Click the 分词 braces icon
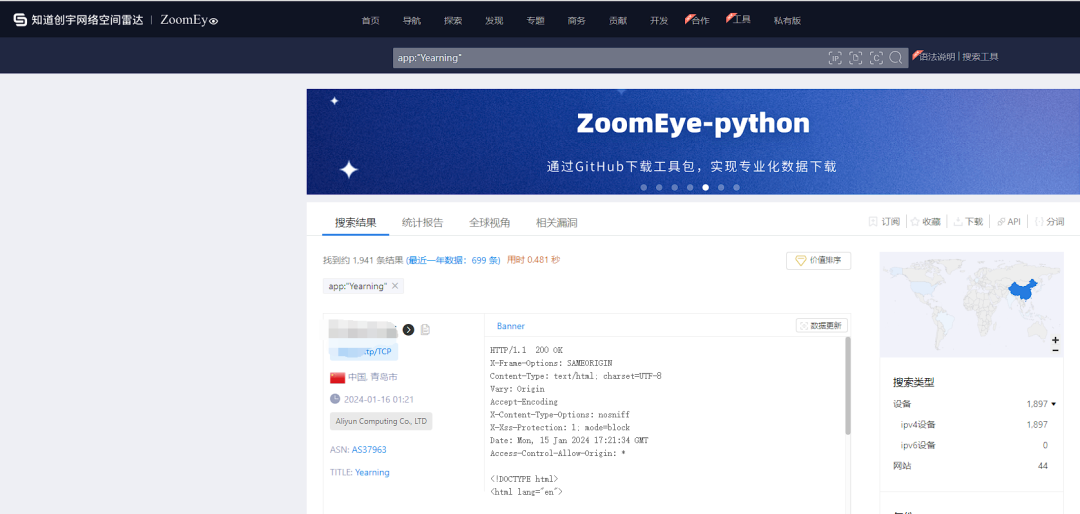The width and height of the screenshot is (1080, 514). click(x=1039, y=222)
